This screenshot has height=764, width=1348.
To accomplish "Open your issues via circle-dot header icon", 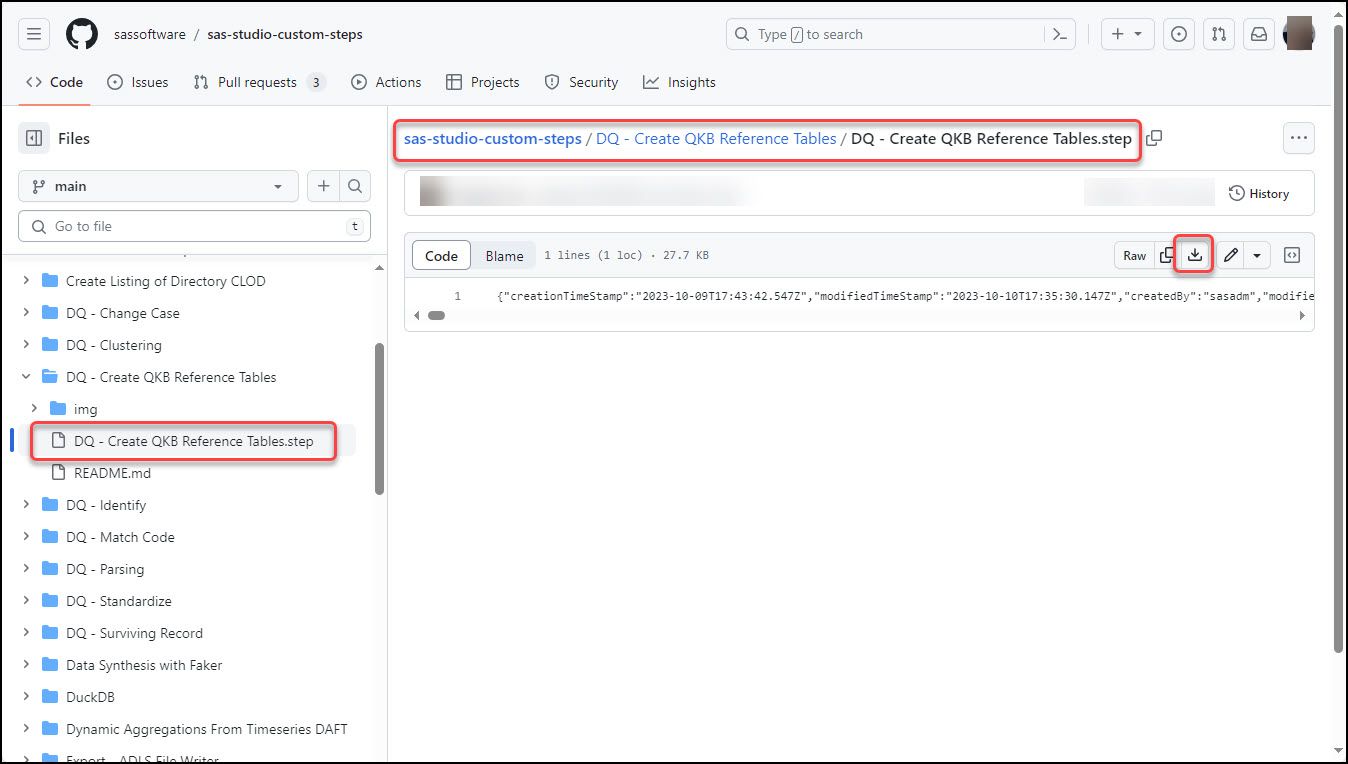I will click(1178, 33).
